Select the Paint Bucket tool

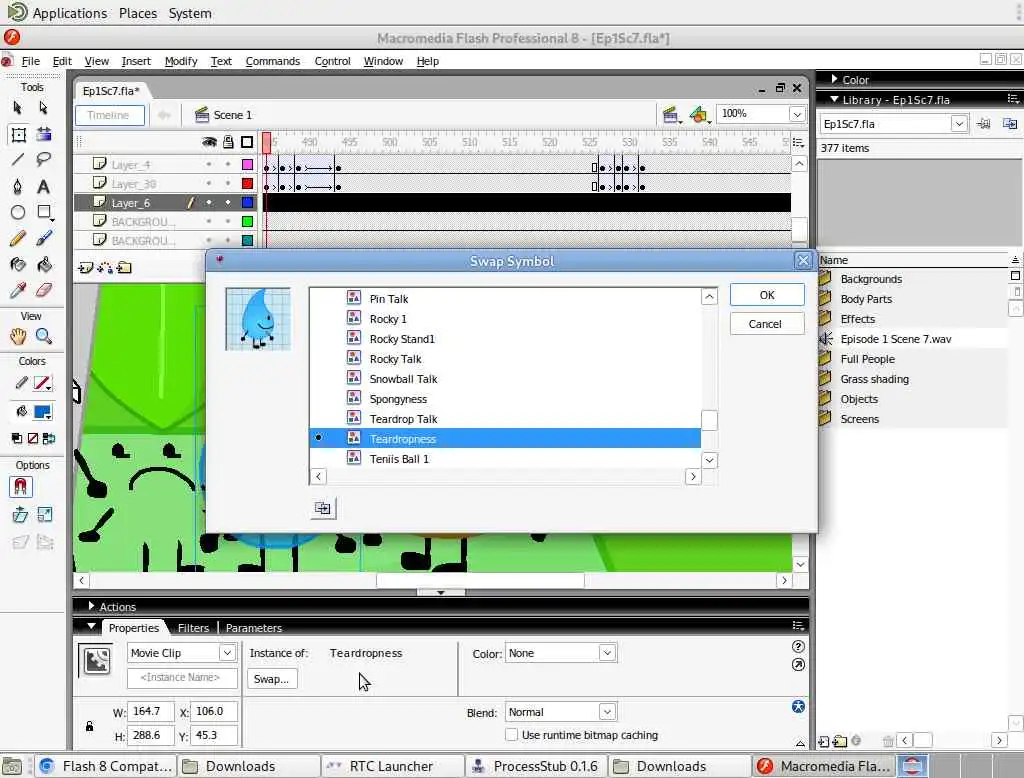tap(44, 265)
